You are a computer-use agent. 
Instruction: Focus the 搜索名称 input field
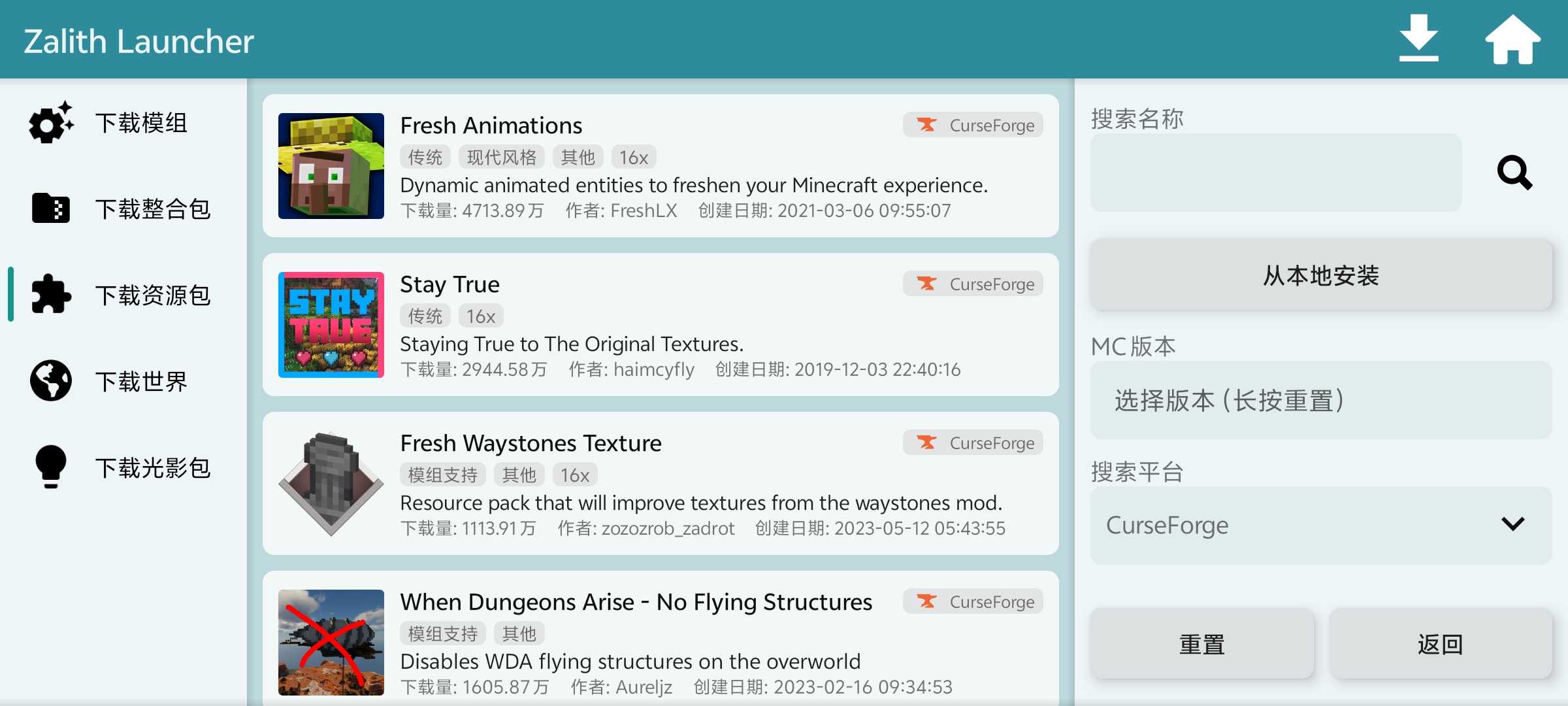coord(1276,173)
